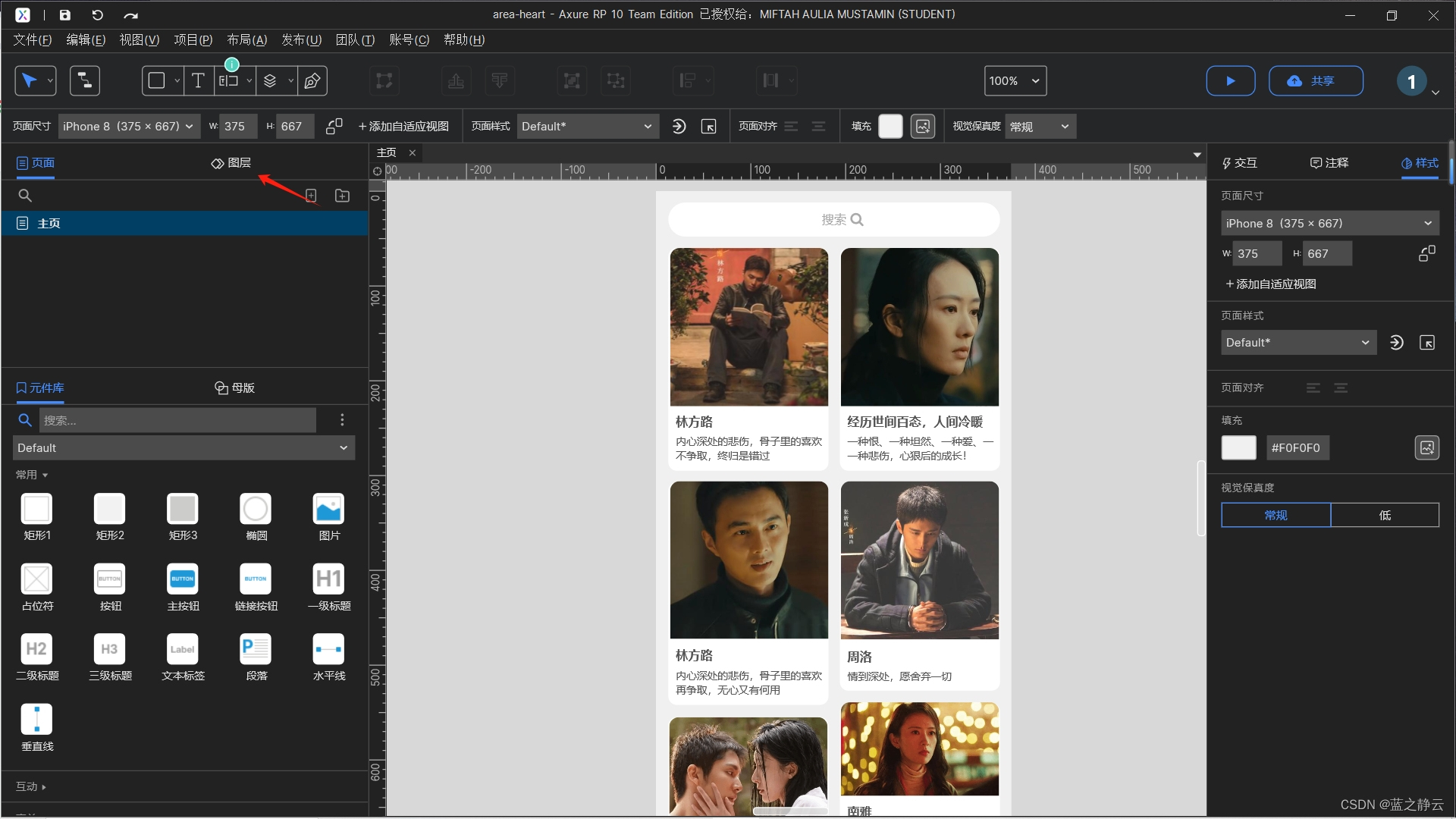Select the Pen drawing tool

click(312, 81)
